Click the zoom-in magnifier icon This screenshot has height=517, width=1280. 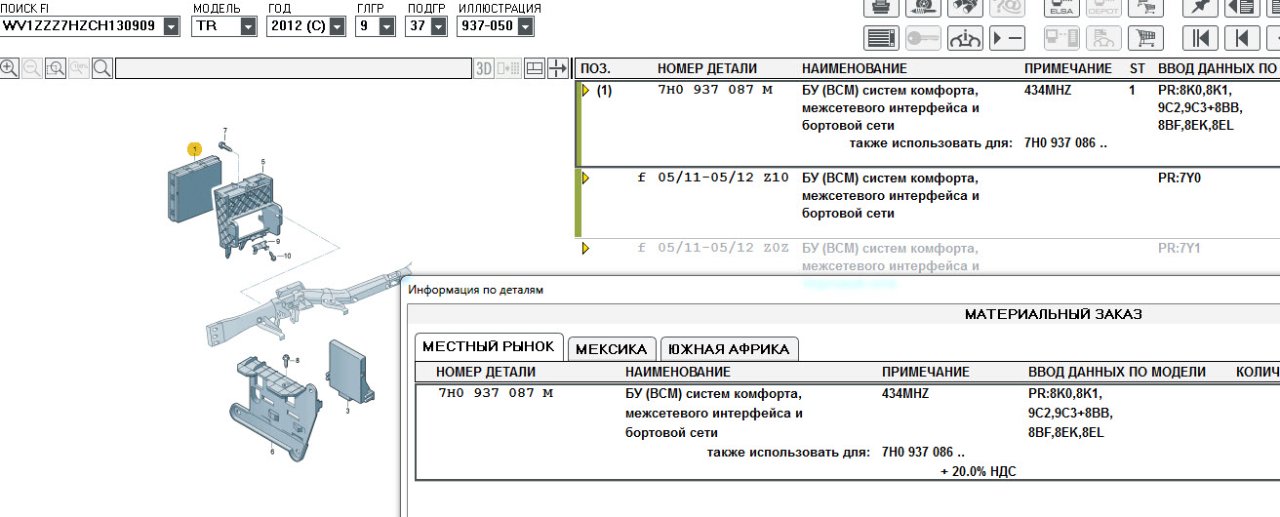point(9,68)
